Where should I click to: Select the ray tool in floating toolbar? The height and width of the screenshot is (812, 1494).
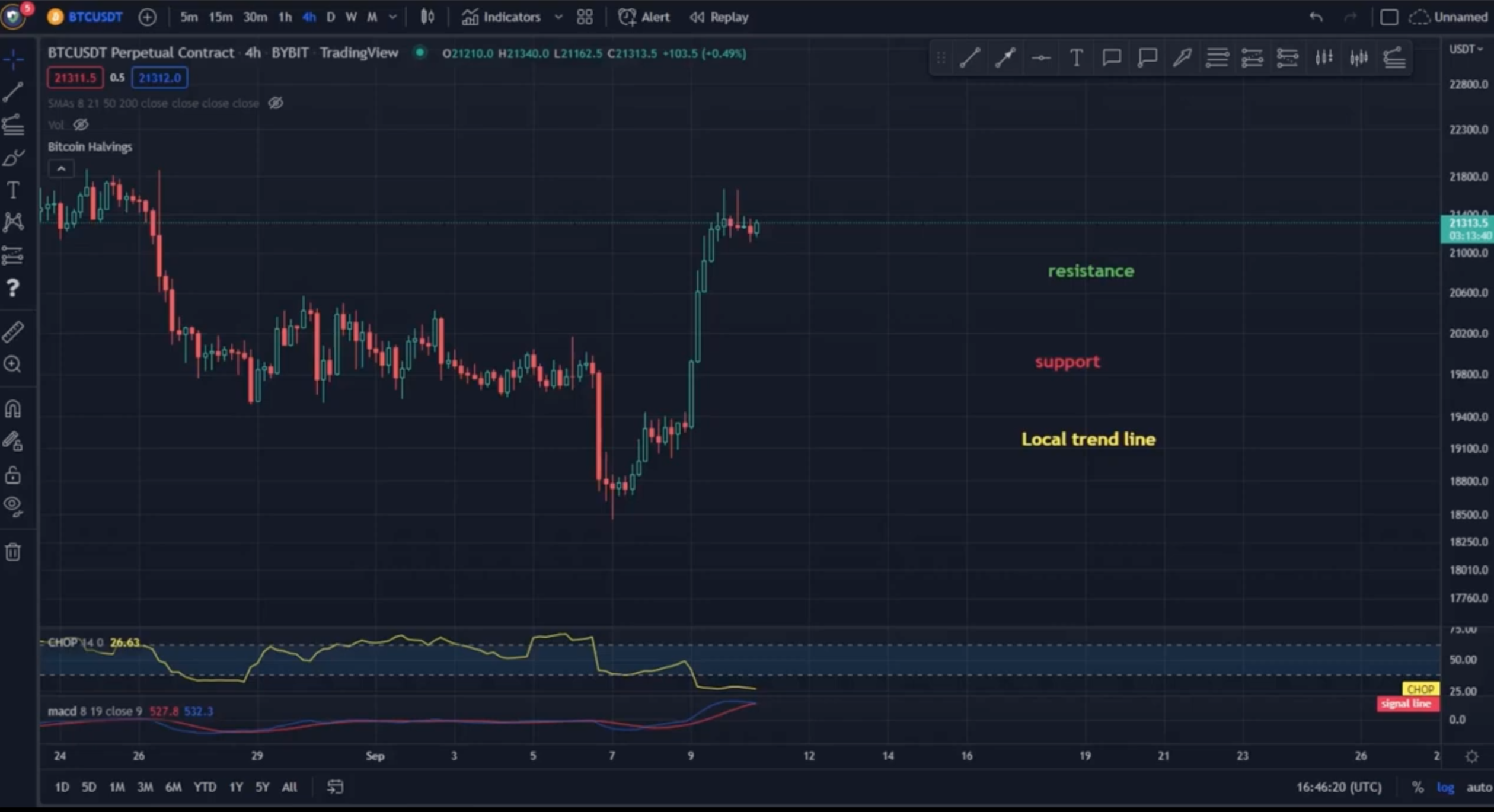1005,58
